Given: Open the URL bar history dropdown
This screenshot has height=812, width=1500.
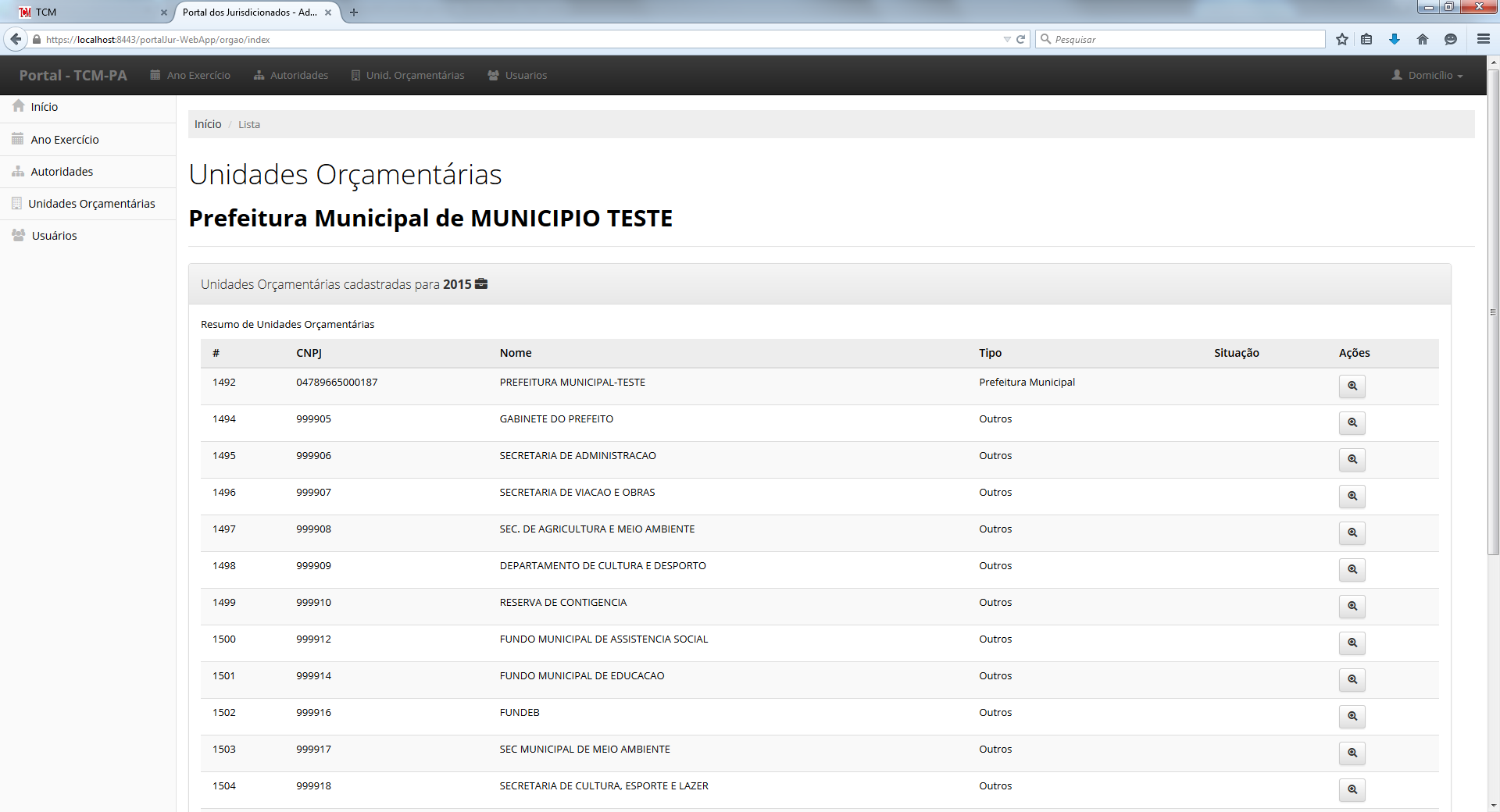Looking at the screenshot, I should pyautogui.click(x=1007, y=39).
